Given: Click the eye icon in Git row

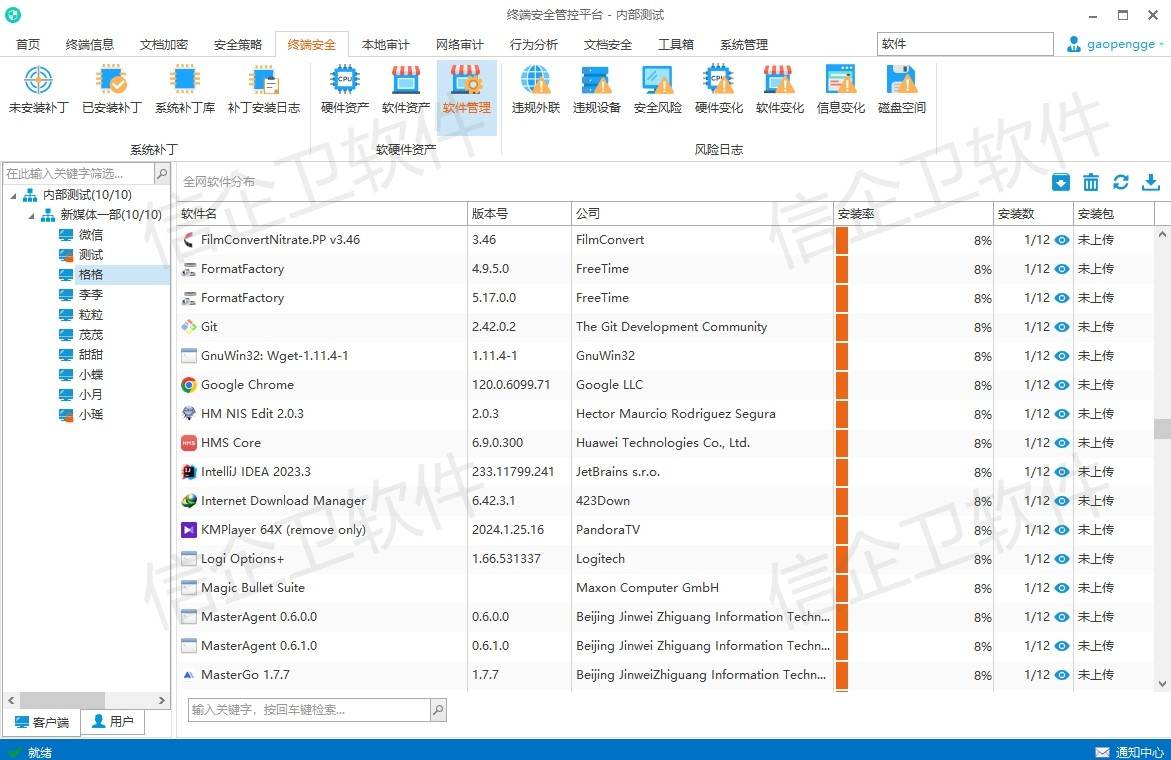Looking at the screenshot, I should pyautogui.click(x=1062, y=327).
